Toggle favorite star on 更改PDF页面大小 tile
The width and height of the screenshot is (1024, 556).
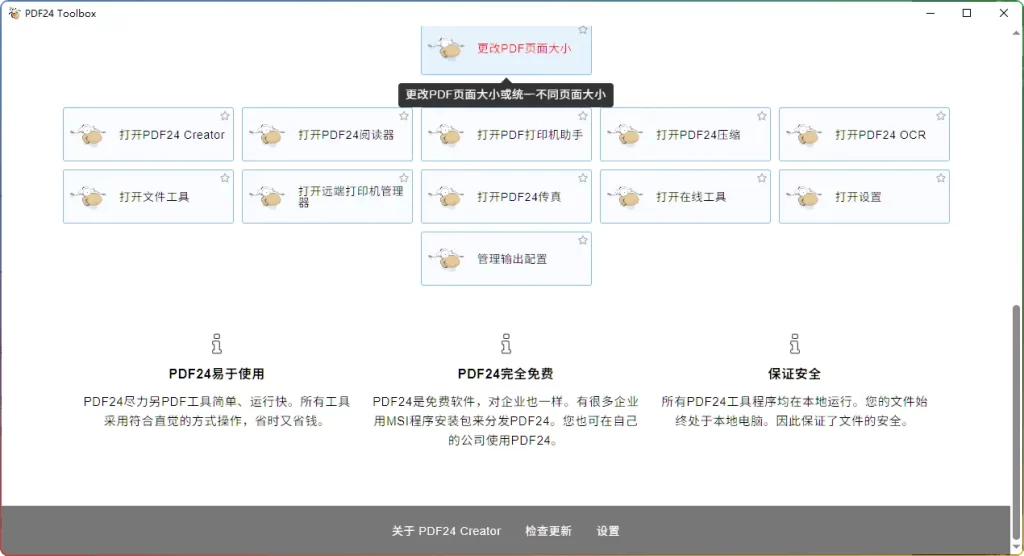point(583,30)
